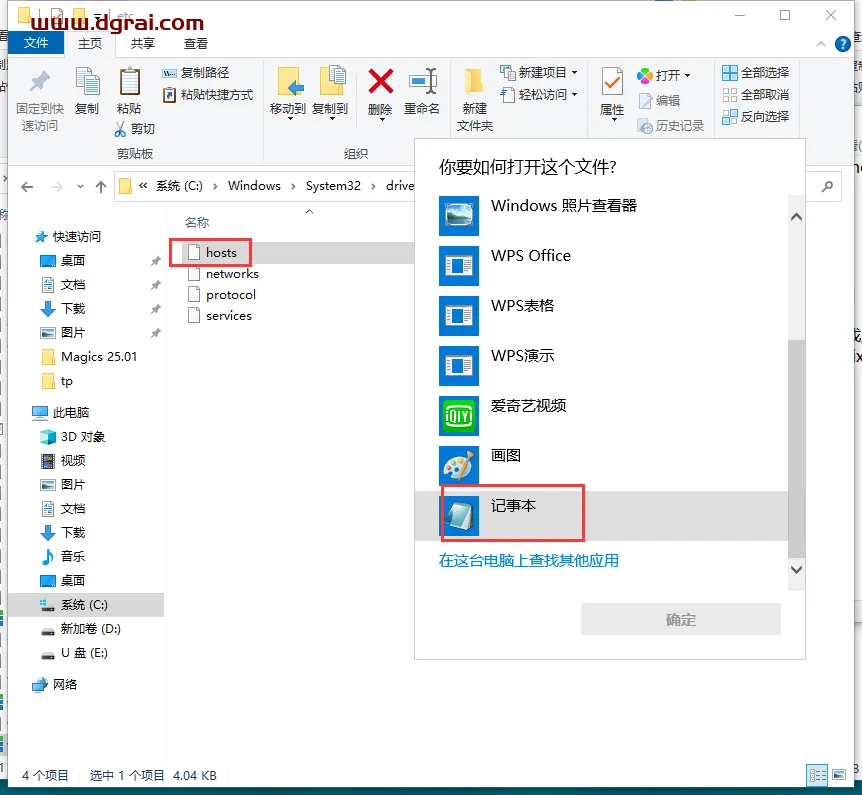
Task: Click the Back navigation arrow
Action: (x=27, y=187)
